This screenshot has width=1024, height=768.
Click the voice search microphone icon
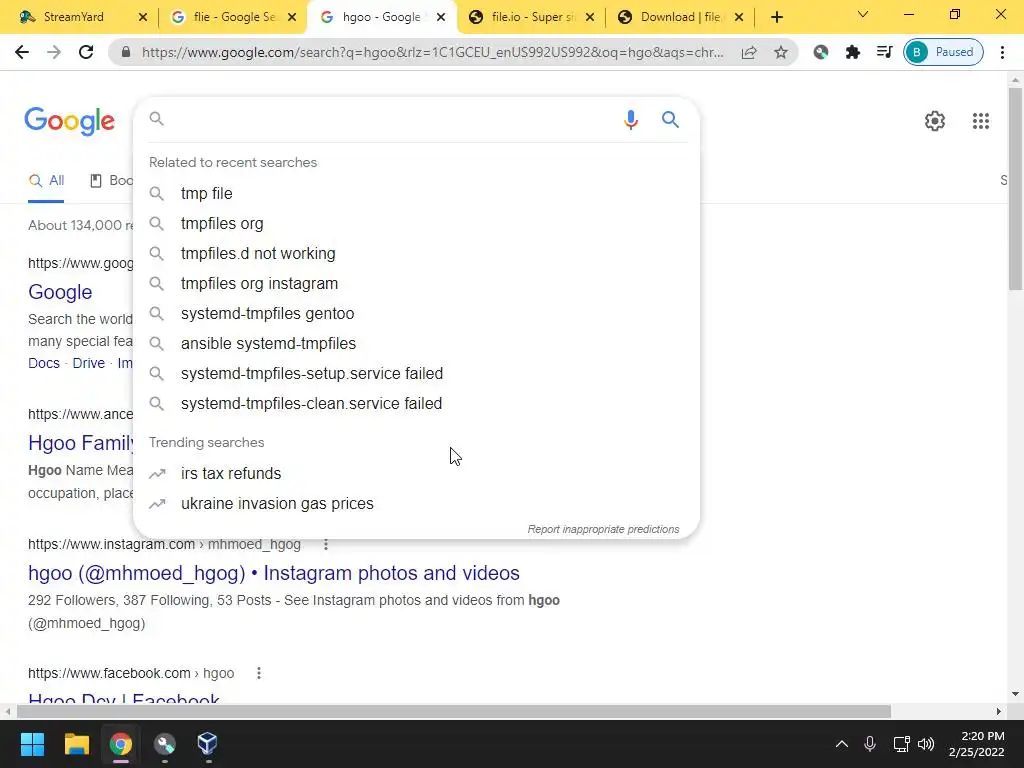630,120
